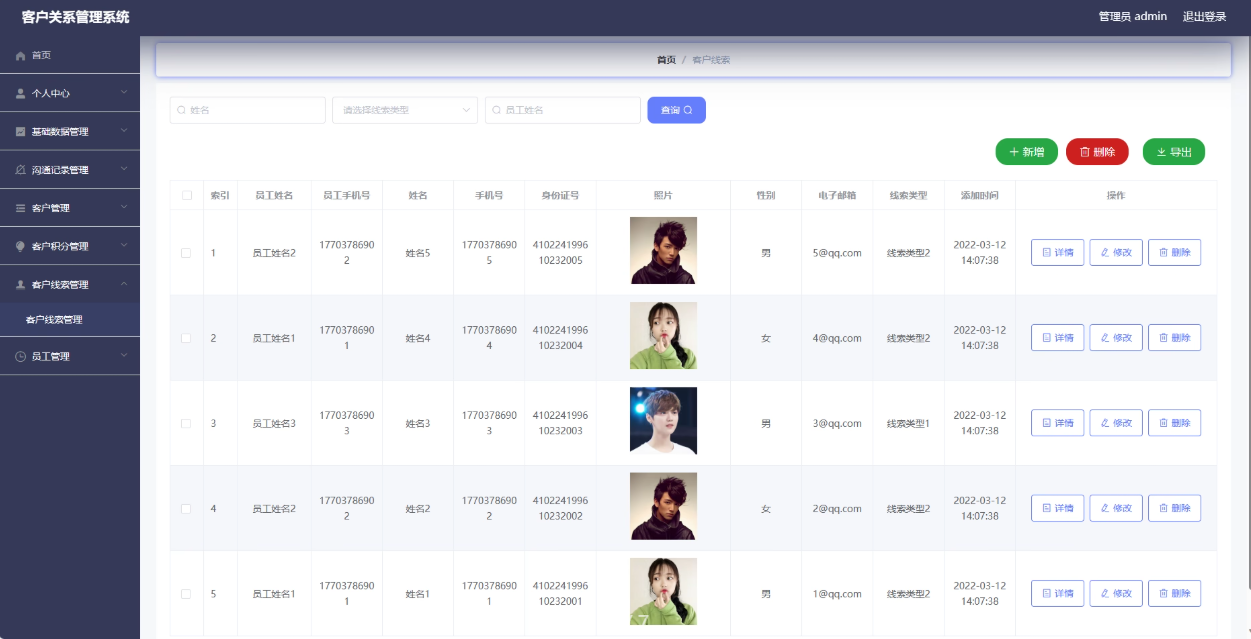
Task: Select the checkbox for row 3
Action: click(186, 423)
